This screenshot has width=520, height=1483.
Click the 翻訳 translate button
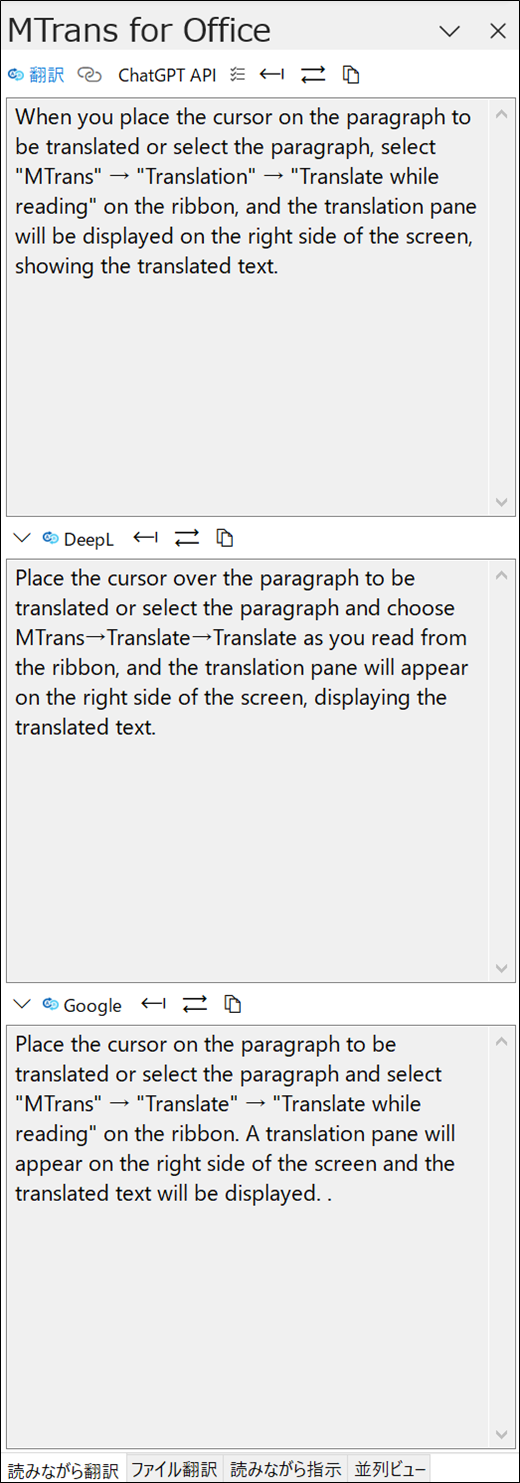click(35, 75)
